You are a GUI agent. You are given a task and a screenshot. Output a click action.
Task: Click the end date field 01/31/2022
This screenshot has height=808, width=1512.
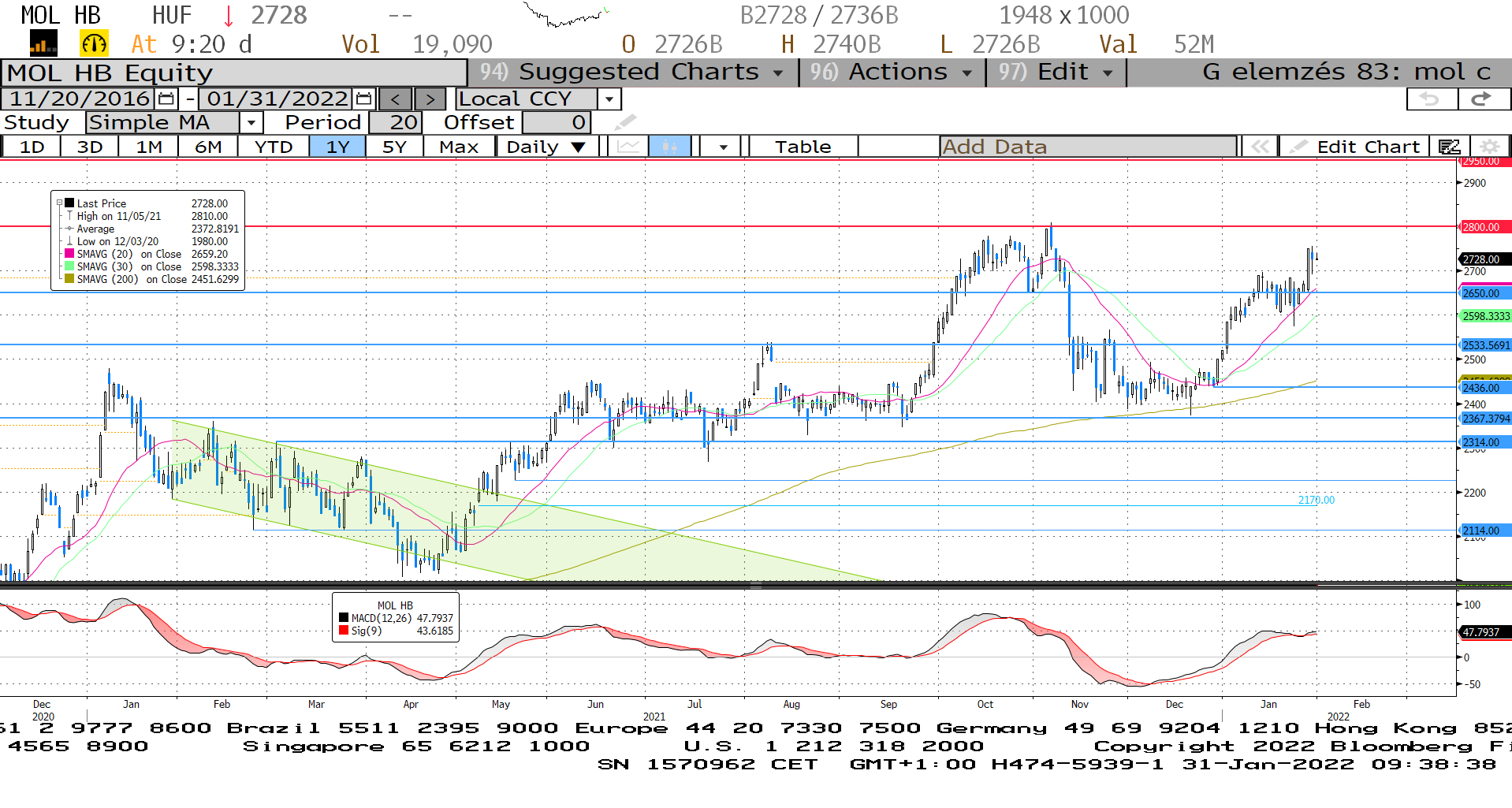(277, 99)
